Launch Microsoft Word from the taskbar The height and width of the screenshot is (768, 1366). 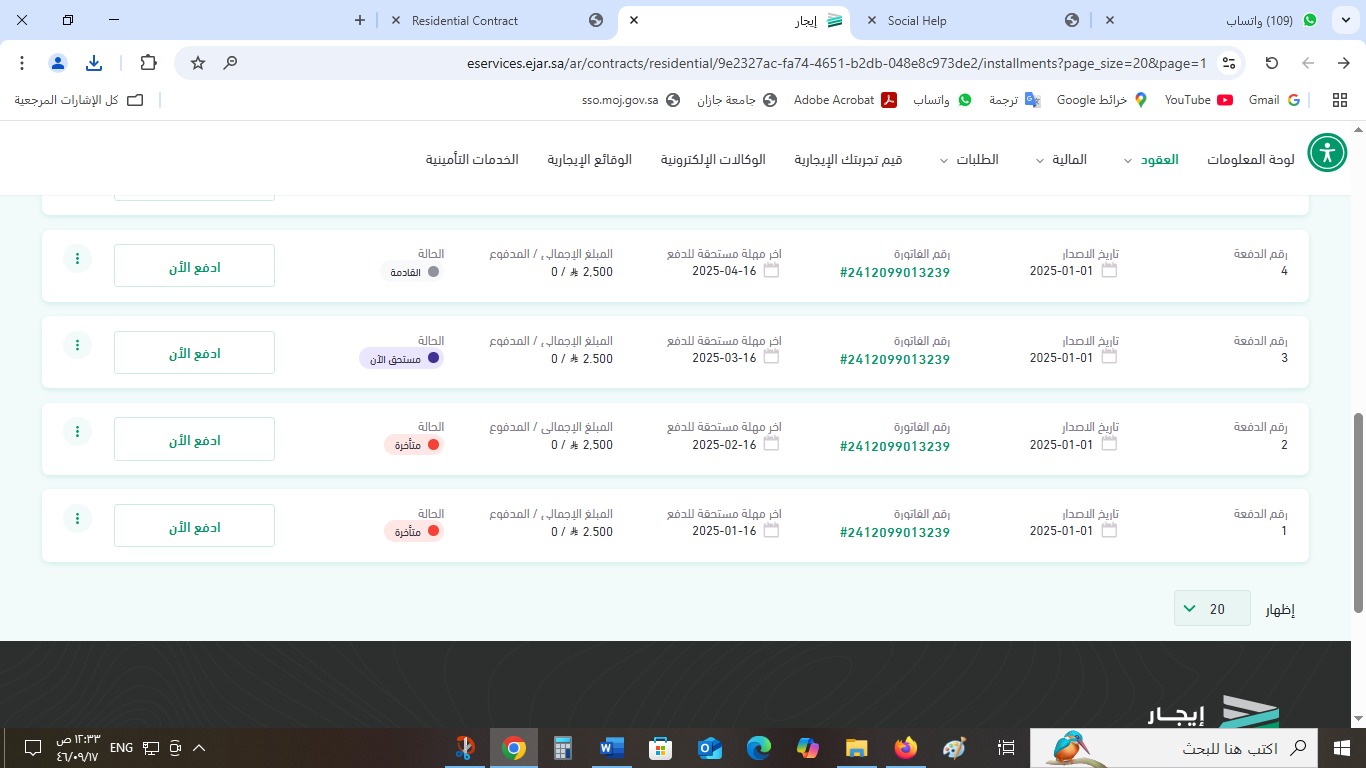tap(611, 748)
